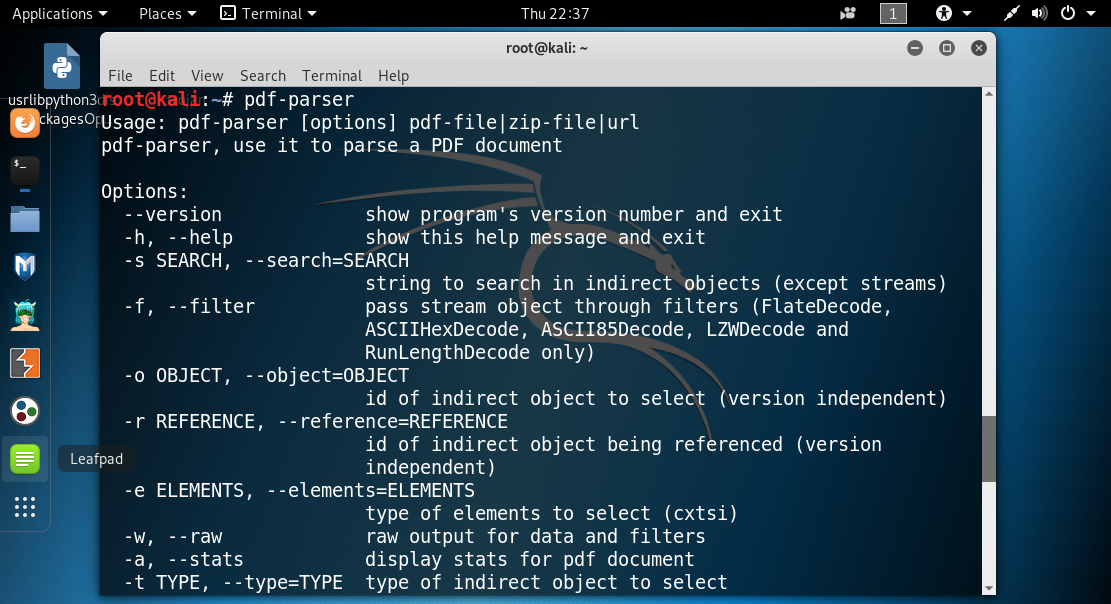Click the '-a, --stats' option text
Screen dimensions: 1111x604
[x=184, y=559]
